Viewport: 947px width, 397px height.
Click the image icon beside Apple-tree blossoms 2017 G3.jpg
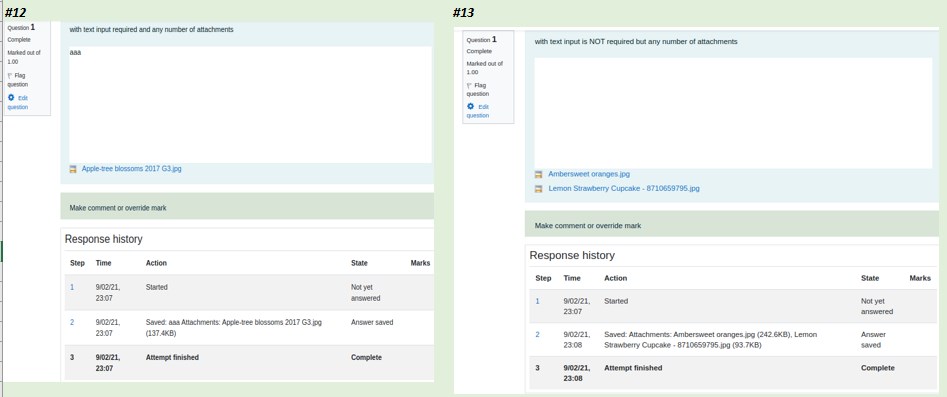click(73, 169)
